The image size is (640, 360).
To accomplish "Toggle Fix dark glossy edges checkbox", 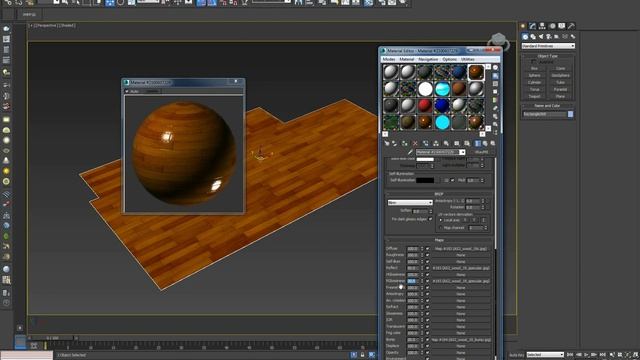I will (430, 219).
